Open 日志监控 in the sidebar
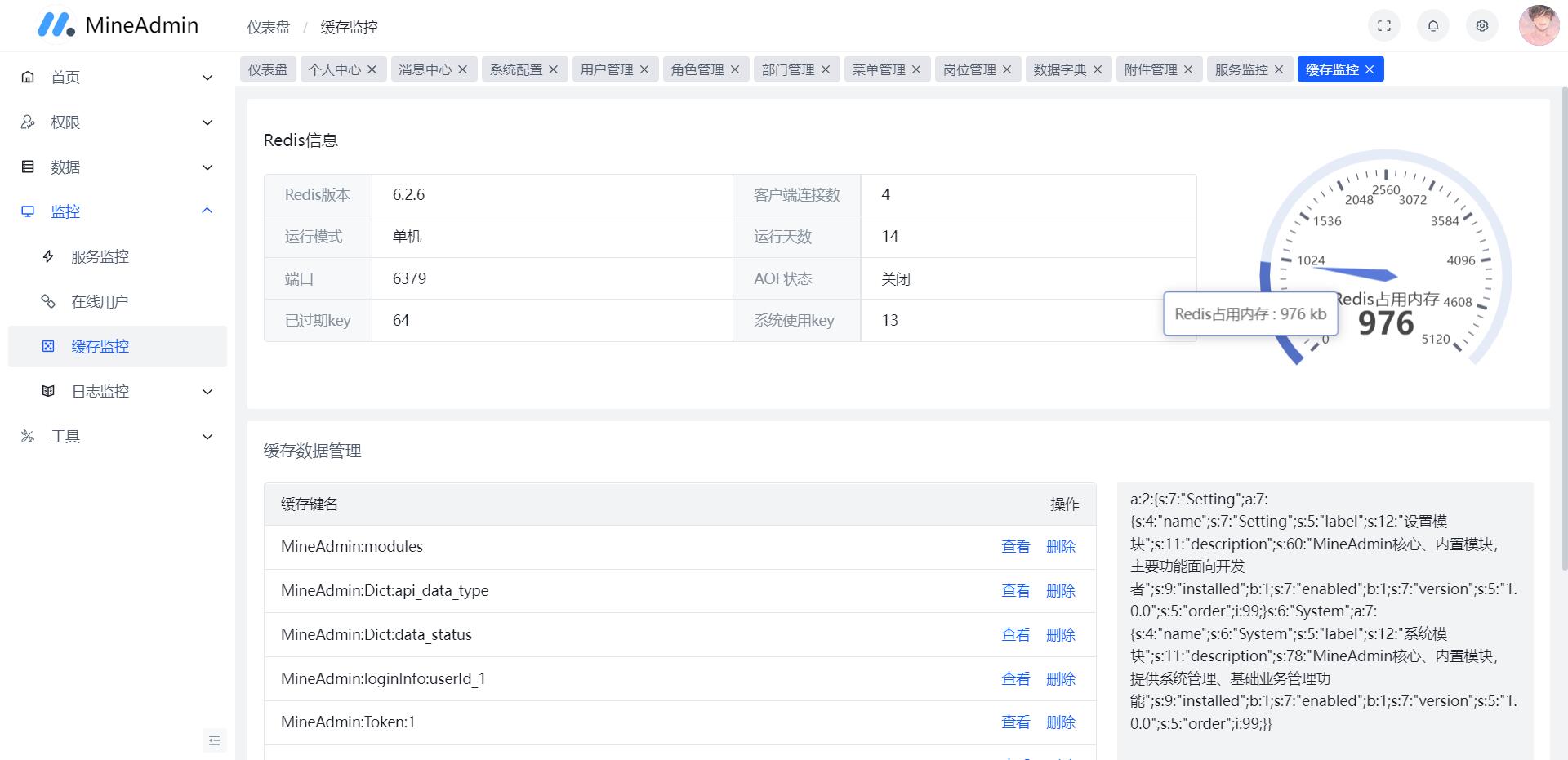Image resolution: width=1568 pixels, height=760 pixels. pyautogui.click(x=118, y=391)
